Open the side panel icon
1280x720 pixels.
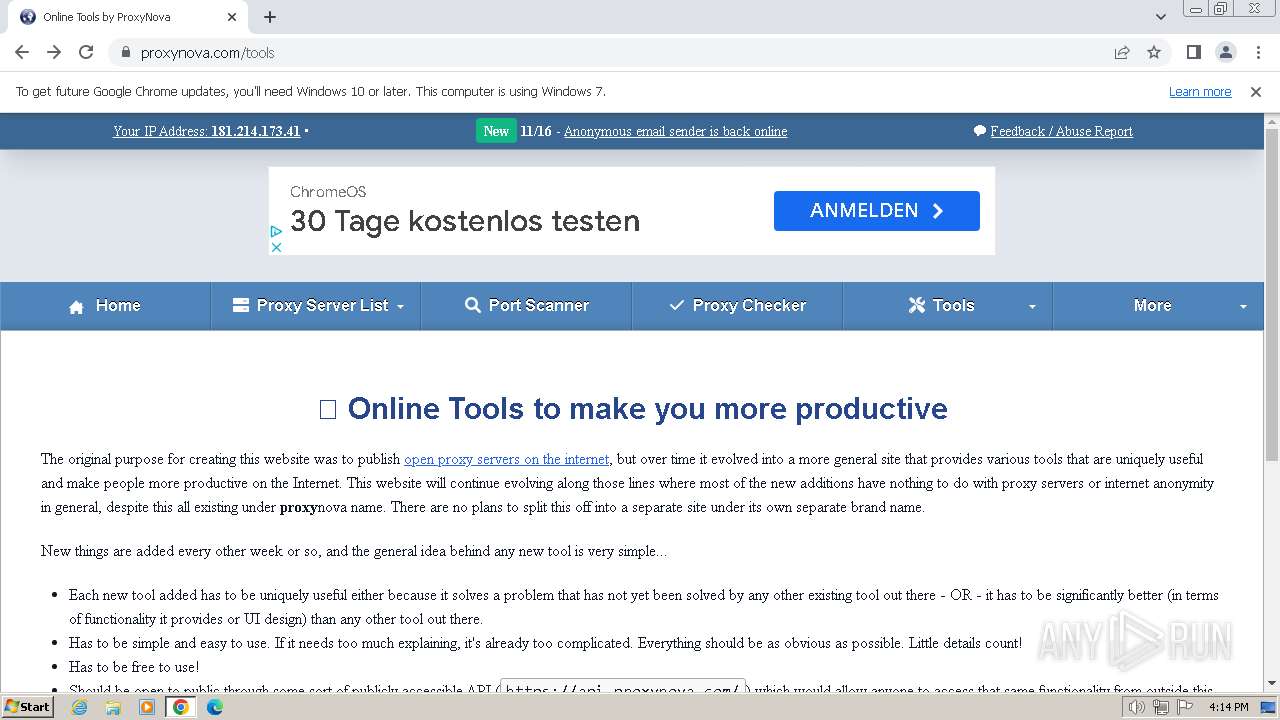pyautogui.click(x=1193, y=52)
